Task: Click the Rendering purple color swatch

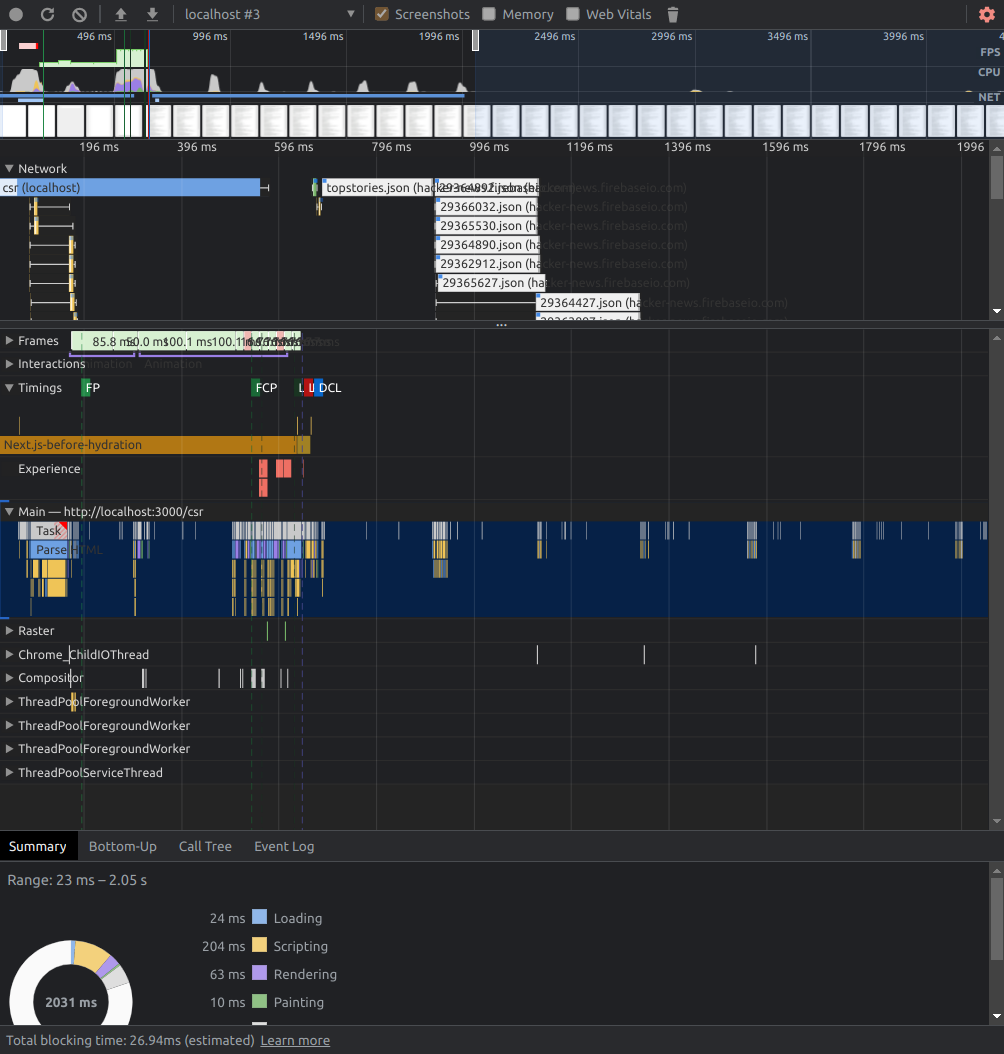Action: pyautogui.click(x=259, y=973)
